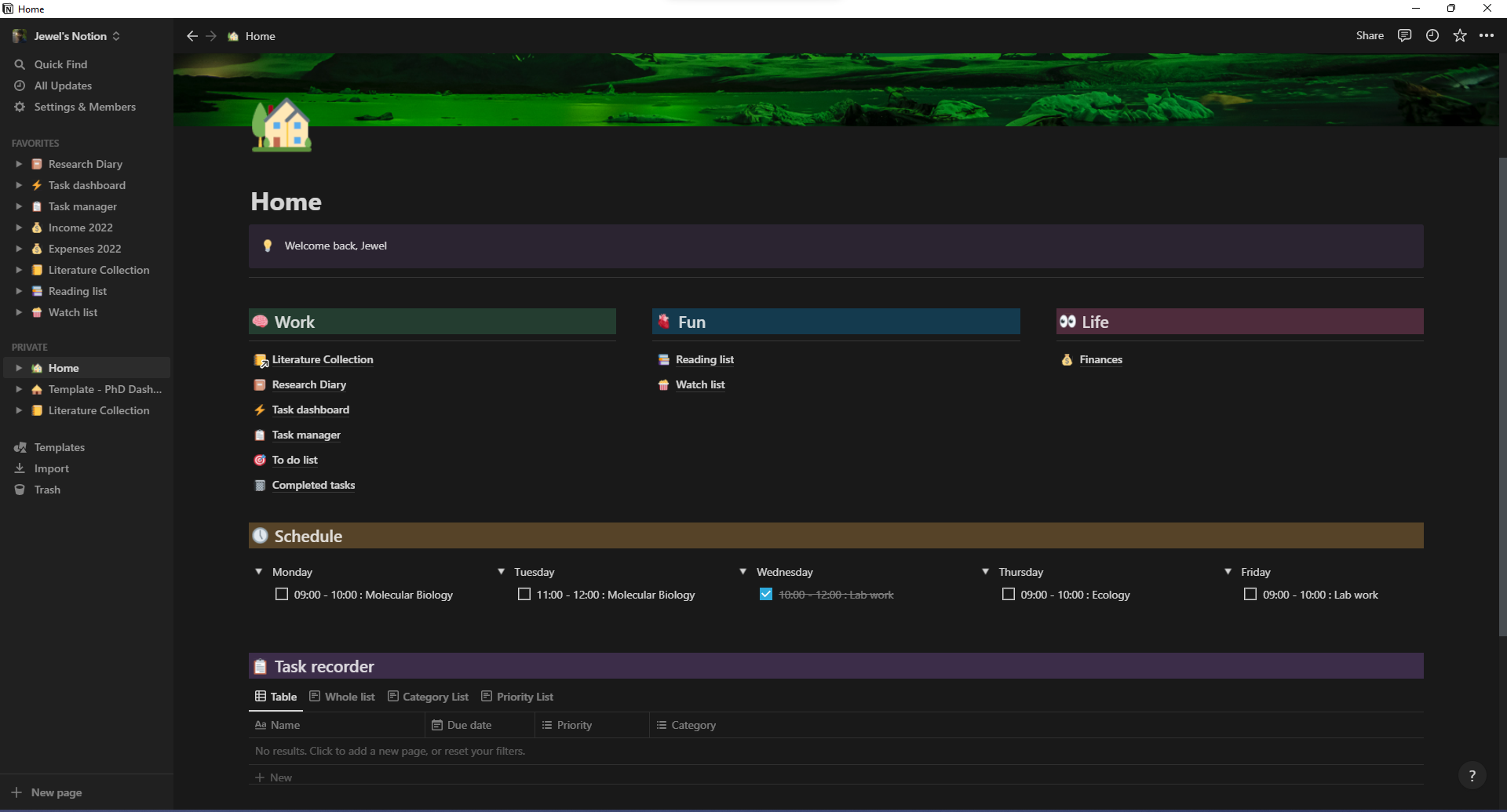Image resolution: width=1507 pixels, height=812 pixels.
Task: Click the Due date column header
Action: [480, 725]
